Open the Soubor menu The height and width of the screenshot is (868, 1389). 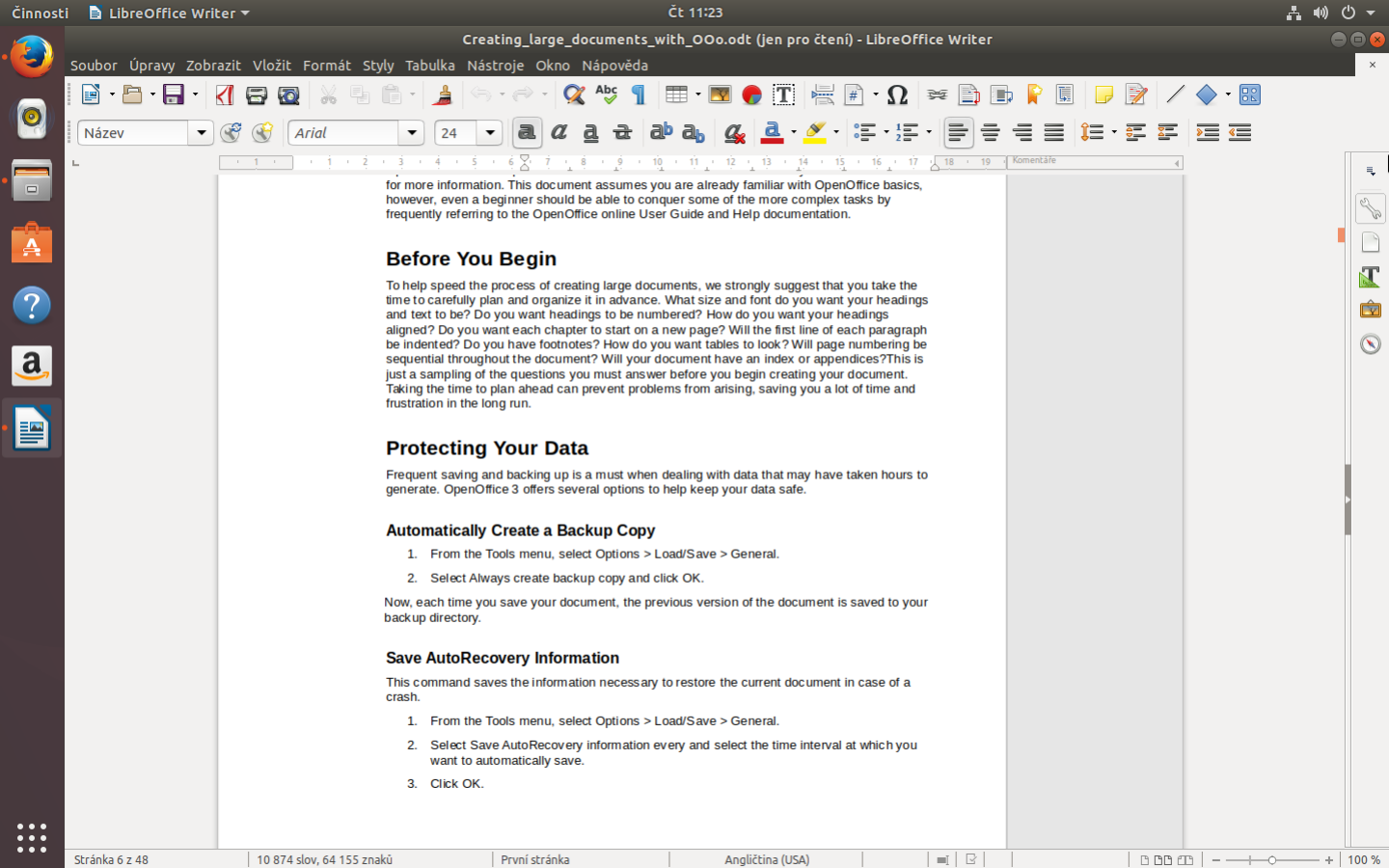click(94, 66)
